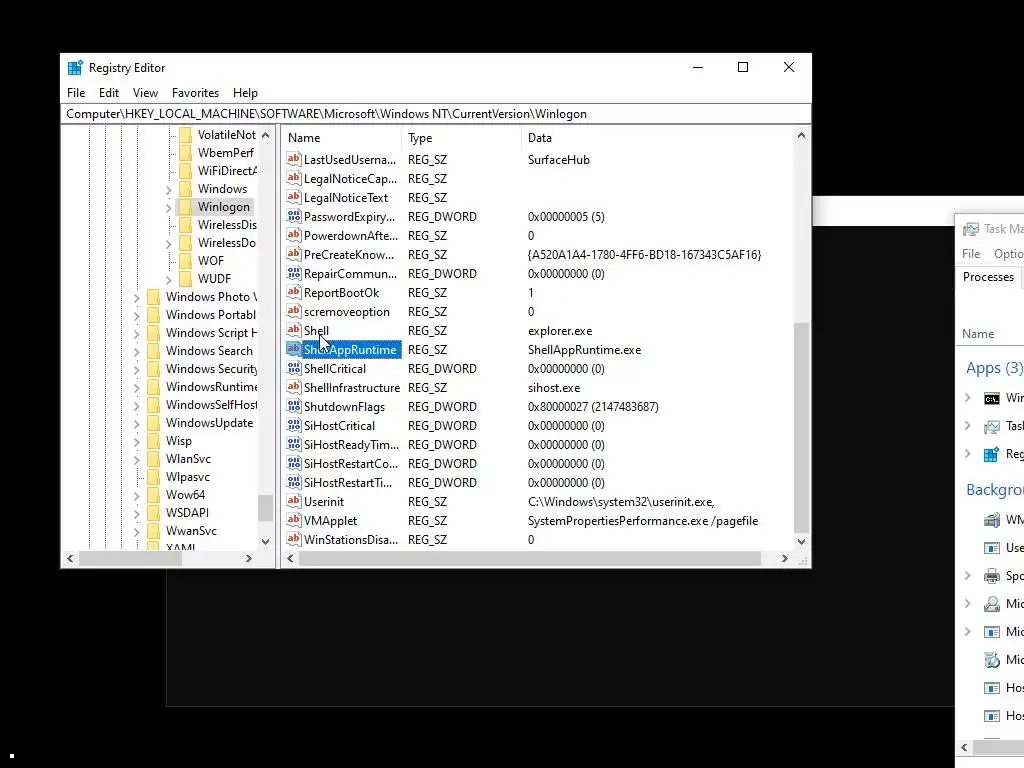The width and height of the screenshot is (1024, 768).
Task: Click the Data column header
Action: [x=656, y=138]
